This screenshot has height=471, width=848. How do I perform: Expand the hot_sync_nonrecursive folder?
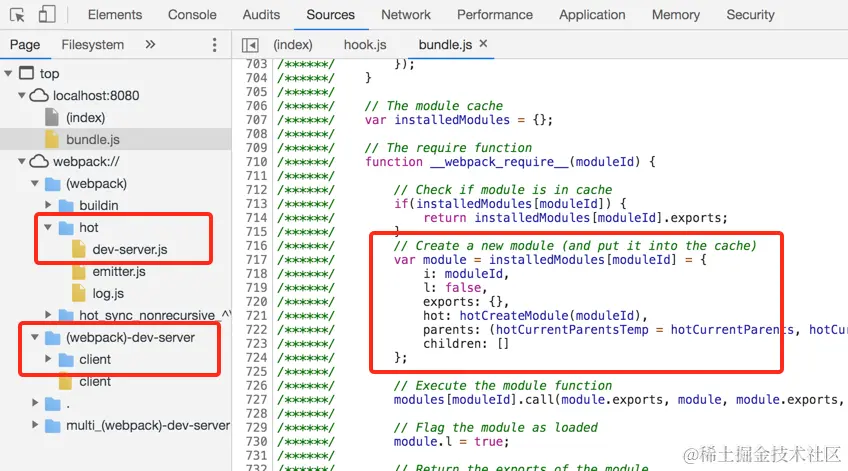48,315
